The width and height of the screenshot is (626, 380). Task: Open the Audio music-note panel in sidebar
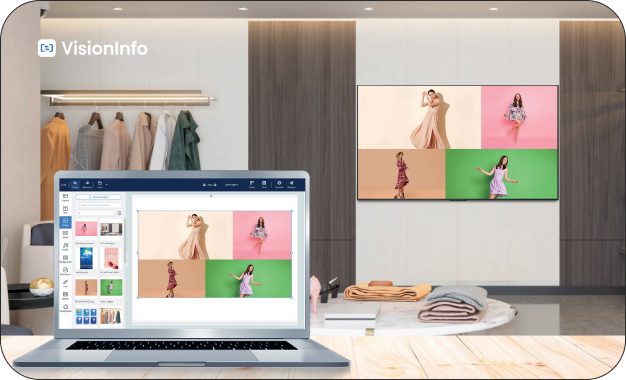click(65, 246)
